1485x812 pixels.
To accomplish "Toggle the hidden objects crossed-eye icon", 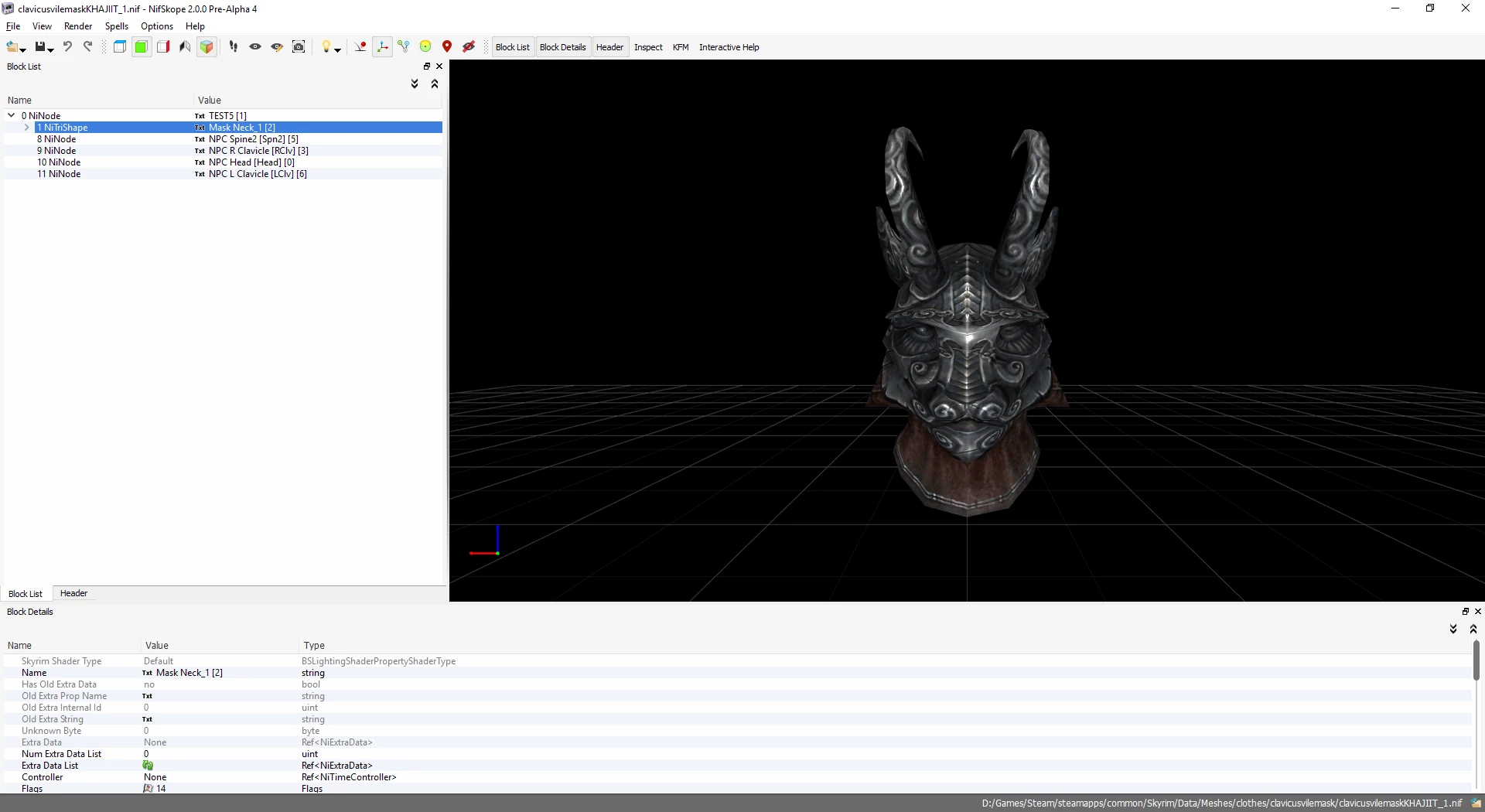I will tap(469, 46).
